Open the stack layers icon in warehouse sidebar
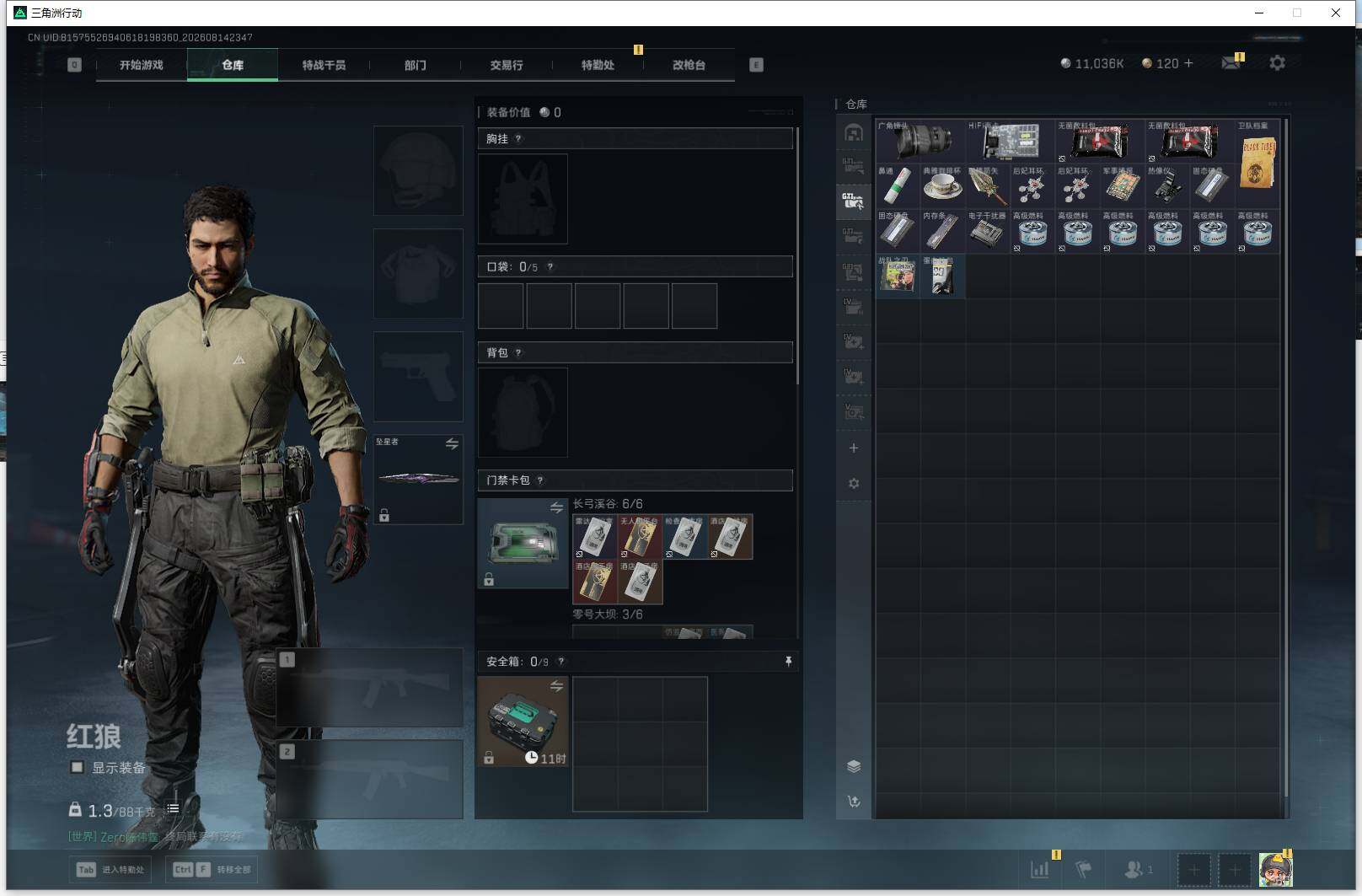 [x=854, y=766]
